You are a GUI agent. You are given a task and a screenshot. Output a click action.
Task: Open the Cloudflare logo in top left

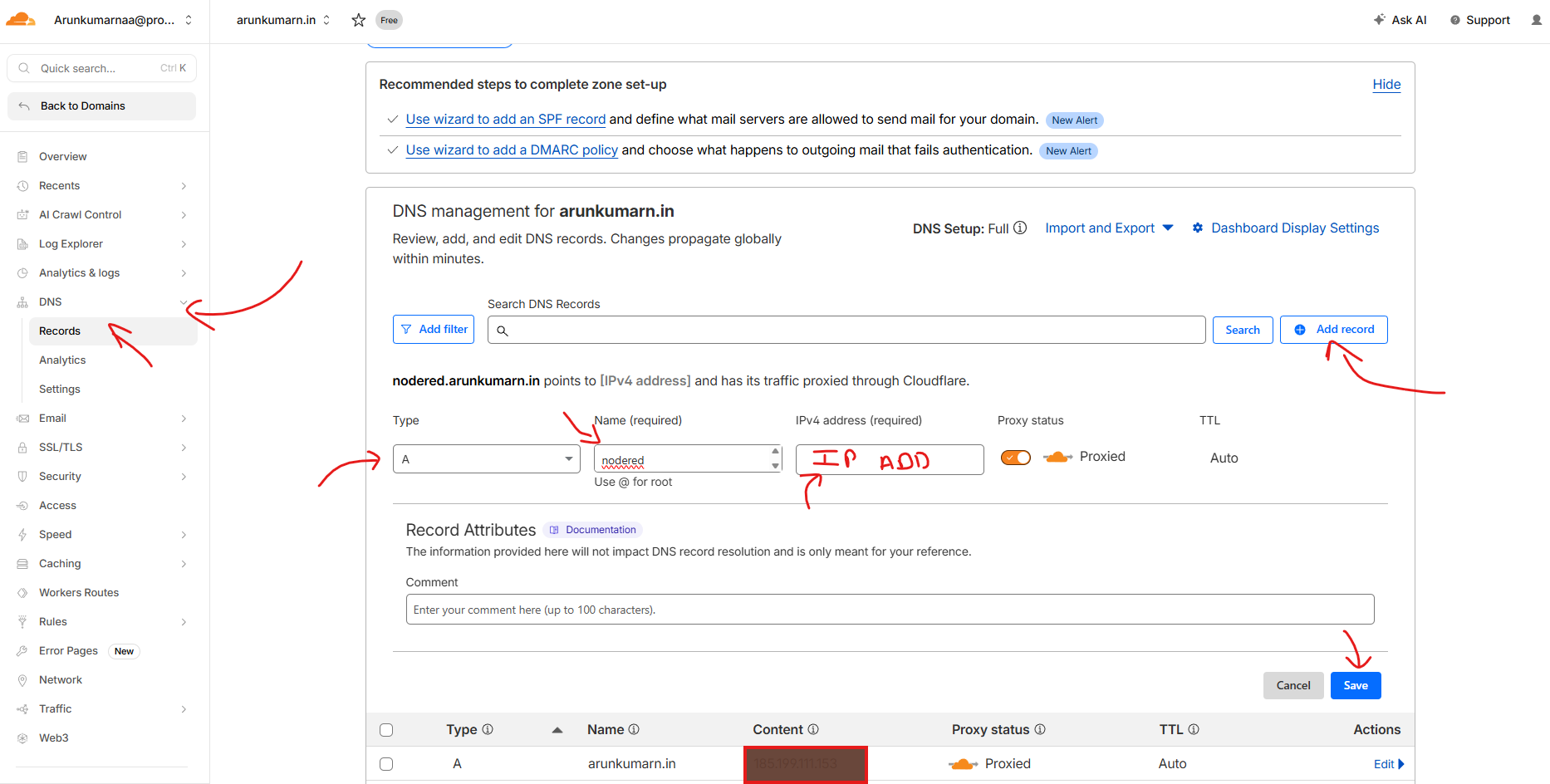point(20,18)
